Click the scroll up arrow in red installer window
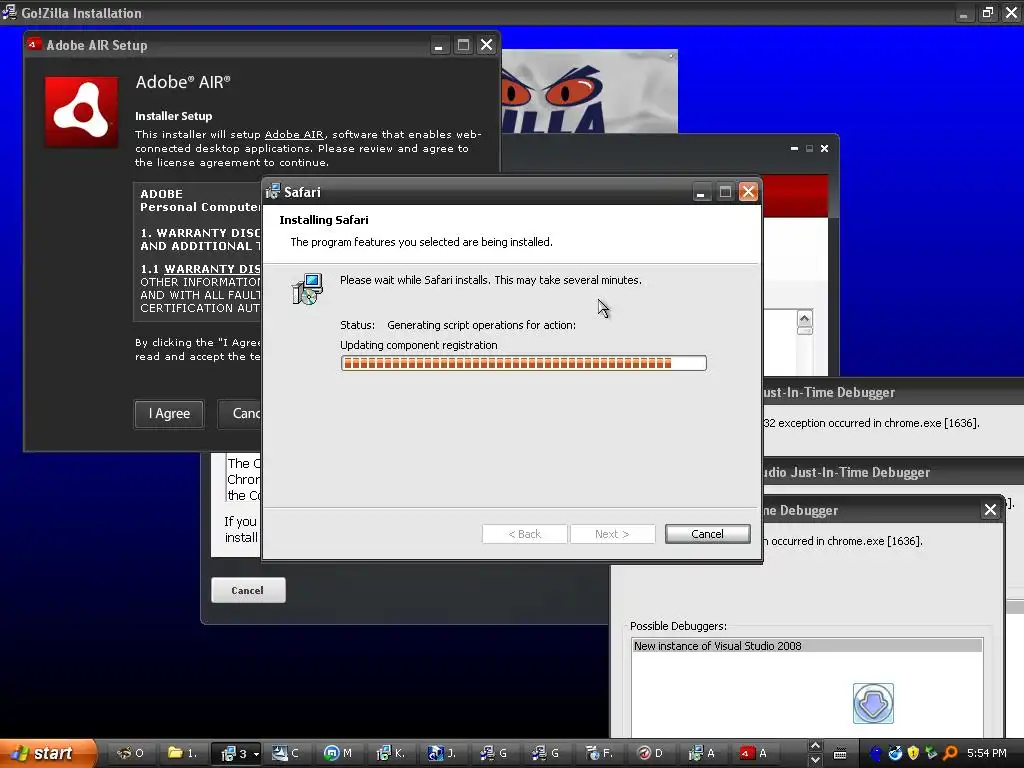The width and height of the screenshot is (1024, 768). 805,318
